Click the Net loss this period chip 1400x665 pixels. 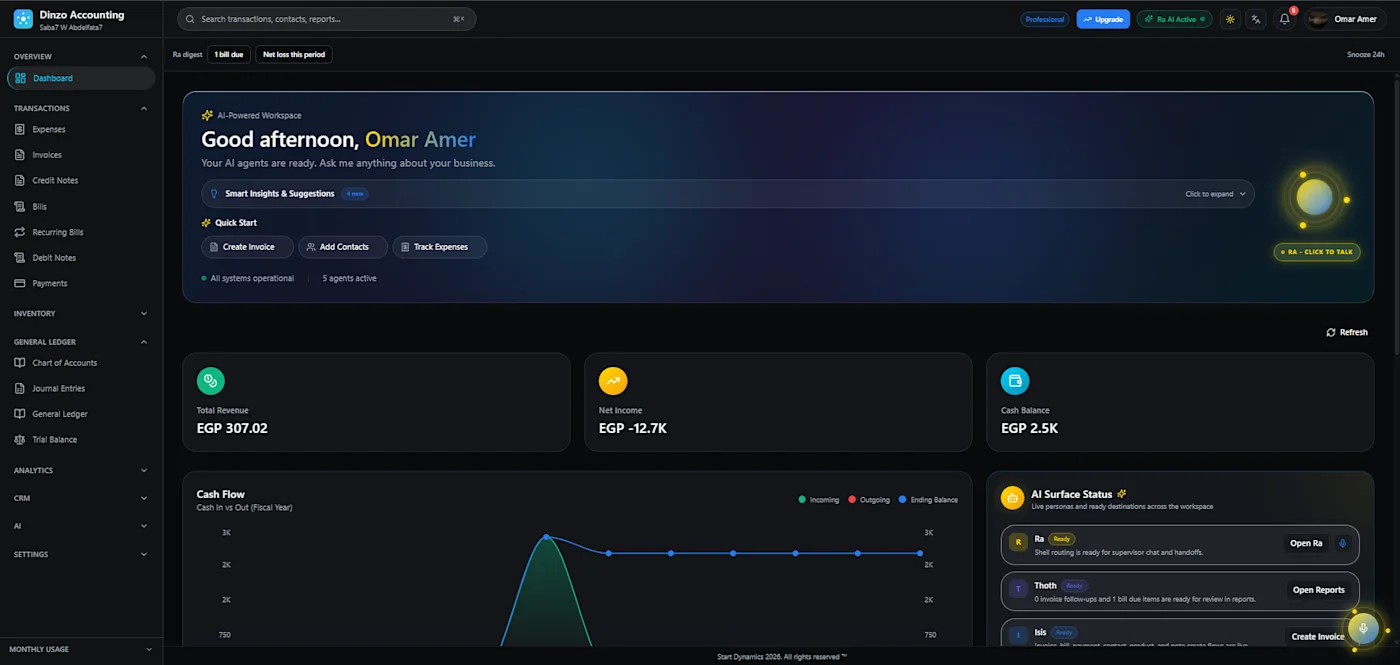[x=294, y=54]
